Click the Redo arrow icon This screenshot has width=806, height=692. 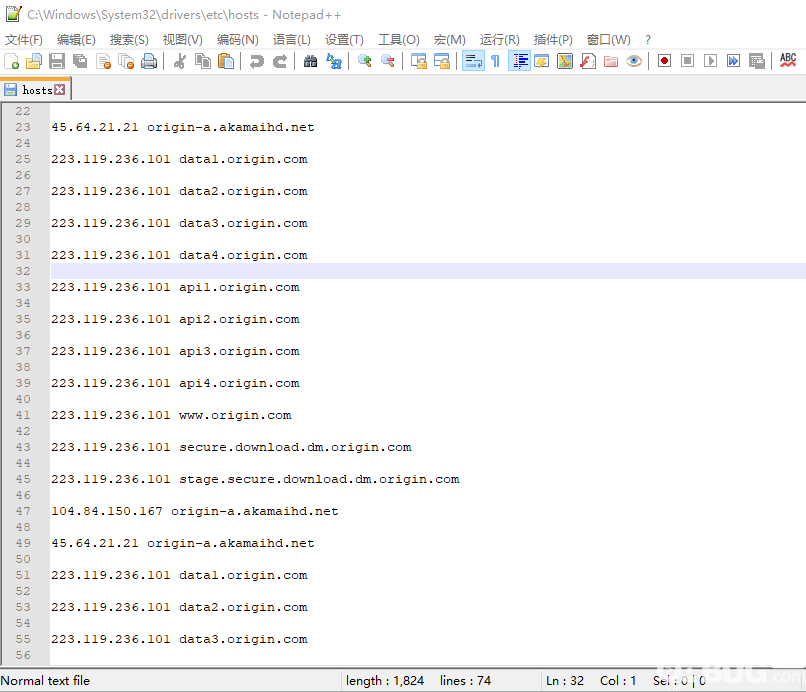[279, 61]
